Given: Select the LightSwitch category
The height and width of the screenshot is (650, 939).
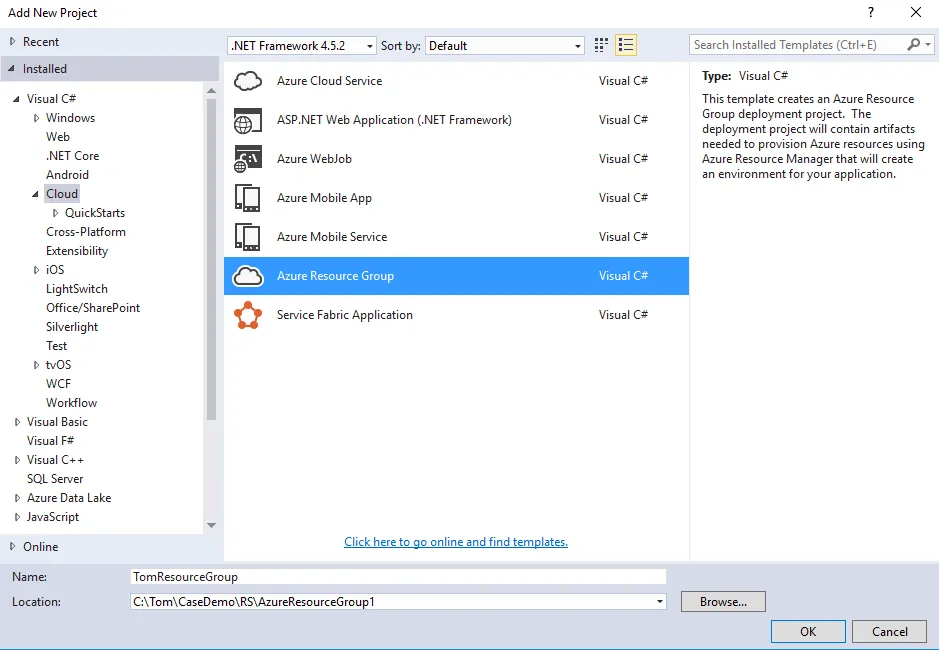Looking at the screenshot, I should (77, 289).
